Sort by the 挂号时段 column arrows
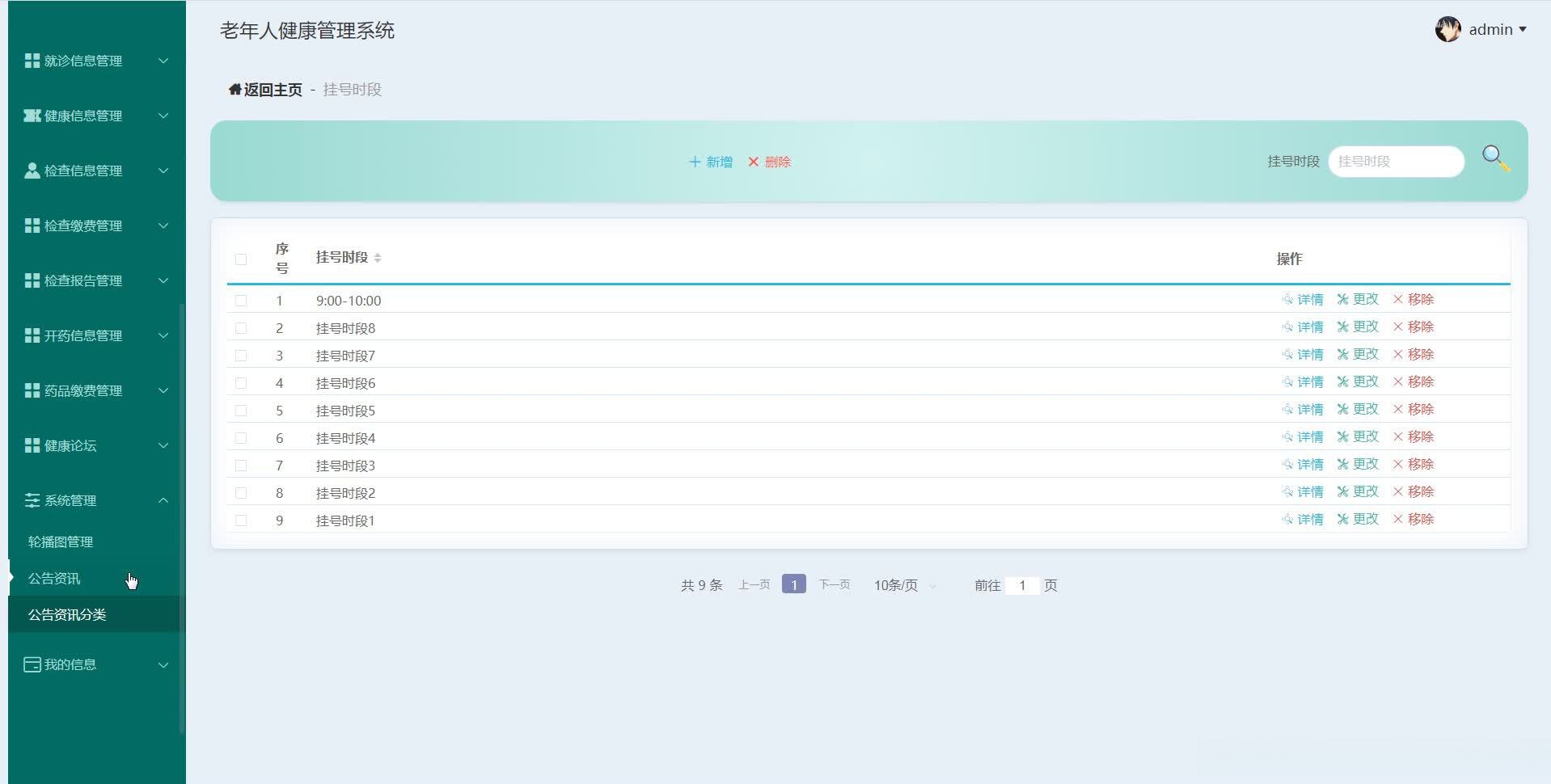This screenshot has height=784, width=1551. point(378,258)
